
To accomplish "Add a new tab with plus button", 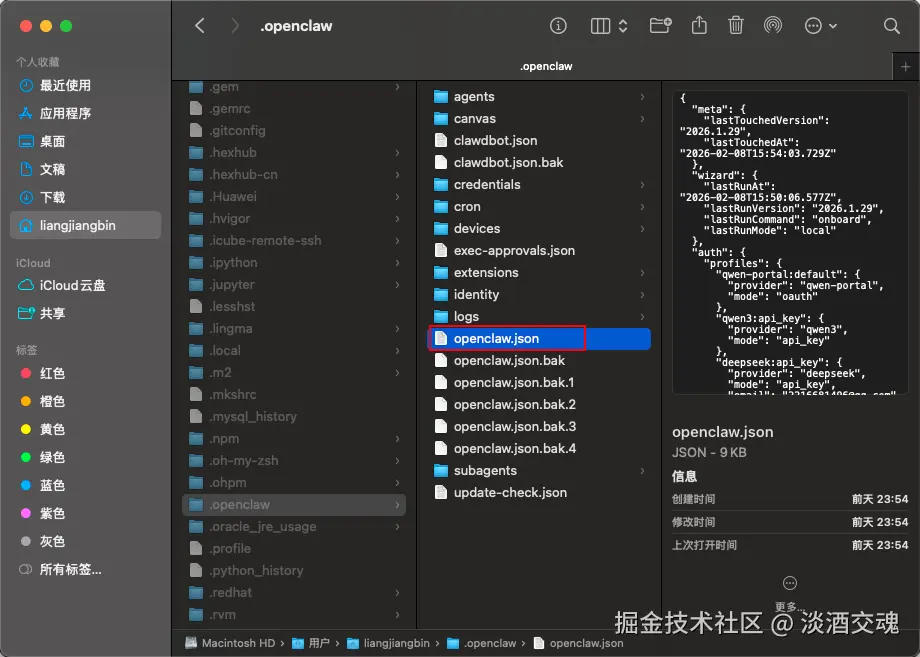I will (x=905, y=67).
